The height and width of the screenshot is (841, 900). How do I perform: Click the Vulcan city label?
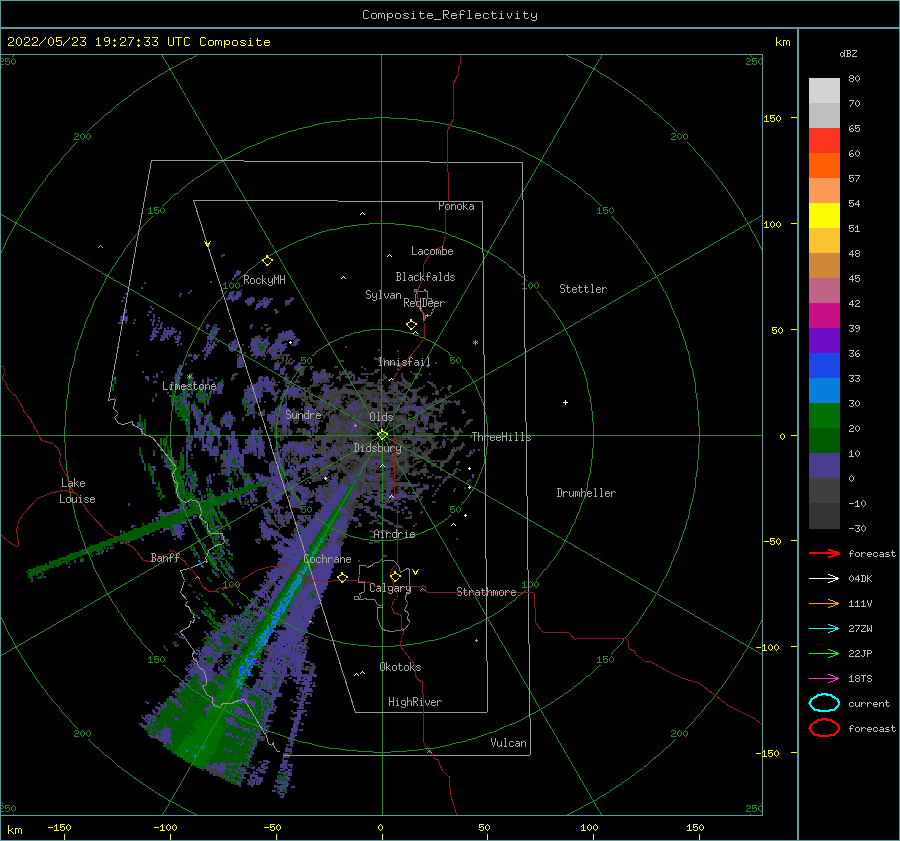[x=509, y=743]
